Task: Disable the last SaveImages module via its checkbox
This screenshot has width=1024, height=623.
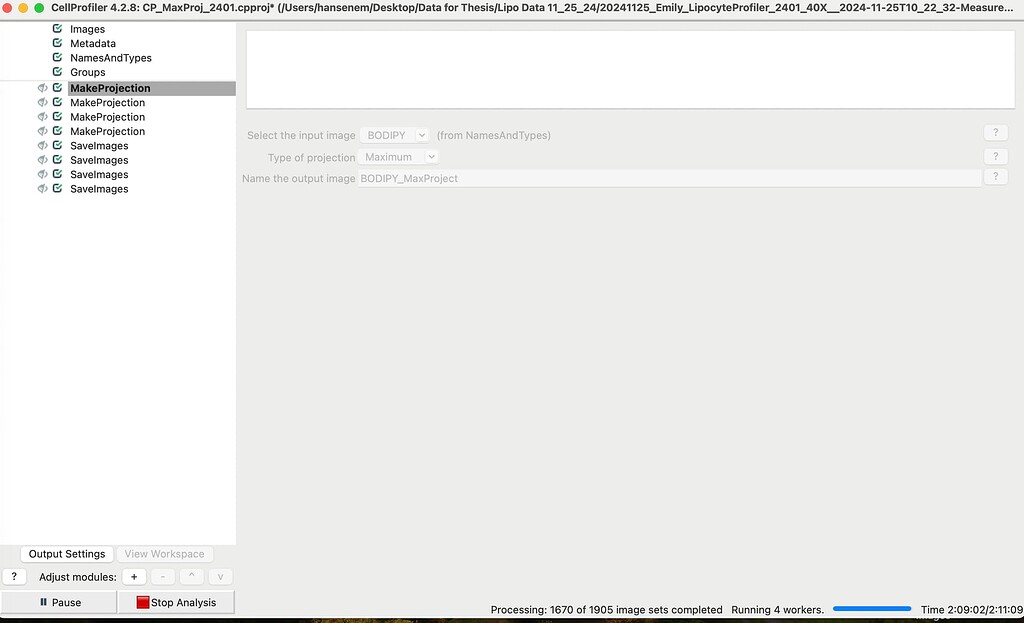Action: point(55,189)
